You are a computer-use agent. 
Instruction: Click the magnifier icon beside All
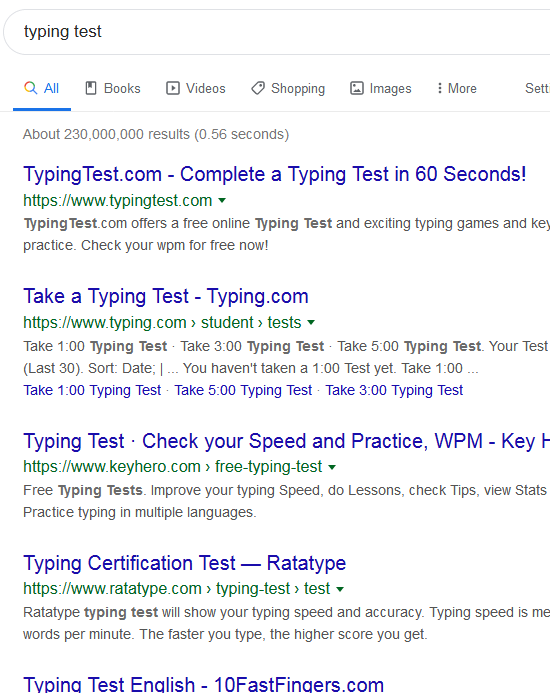pyautogui.click(x=31, y=88)
